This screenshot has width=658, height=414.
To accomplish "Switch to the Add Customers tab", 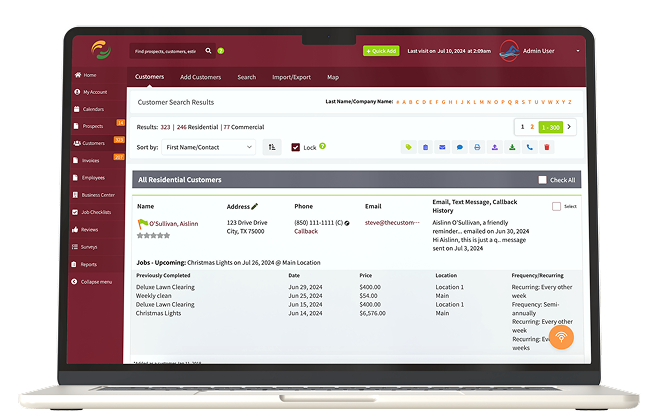I will point(200,77).
